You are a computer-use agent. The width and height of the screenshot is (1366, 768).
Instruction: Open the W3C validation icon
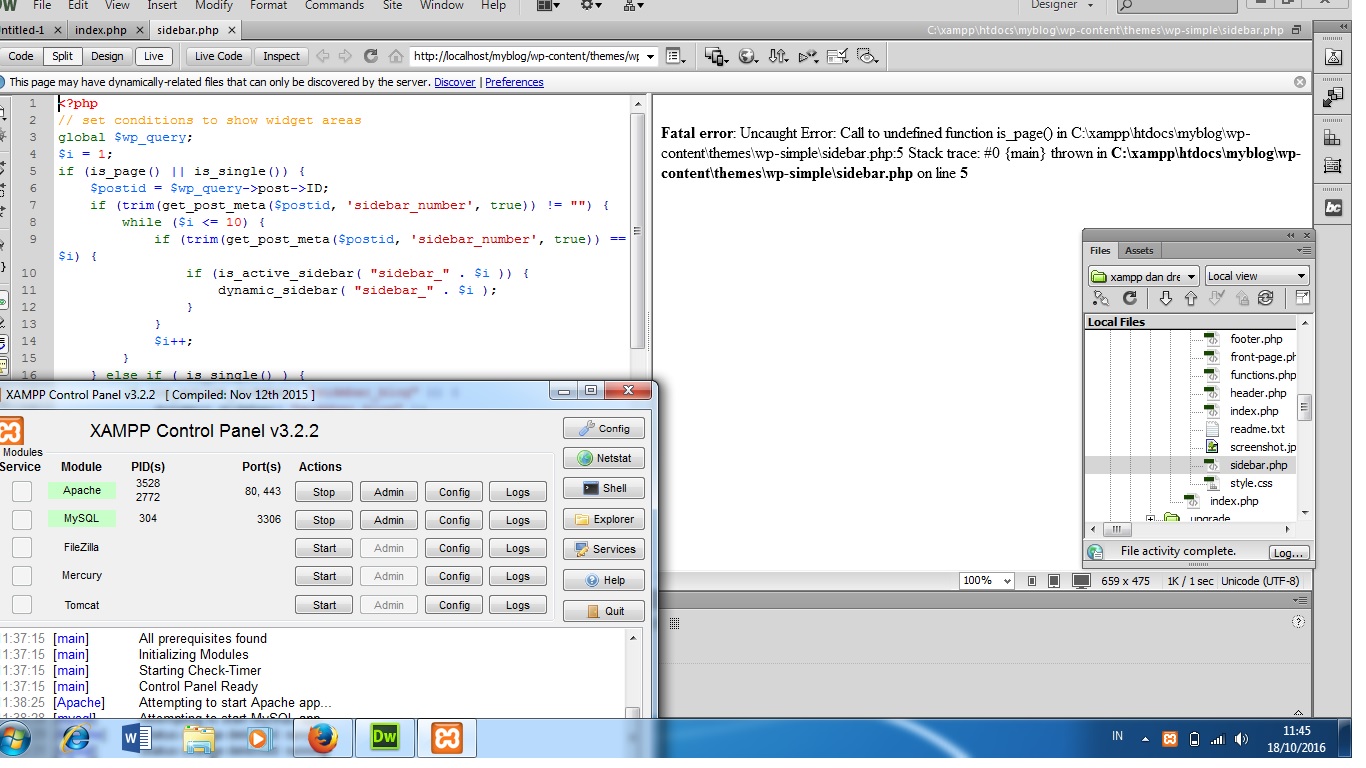click(809, 56)
